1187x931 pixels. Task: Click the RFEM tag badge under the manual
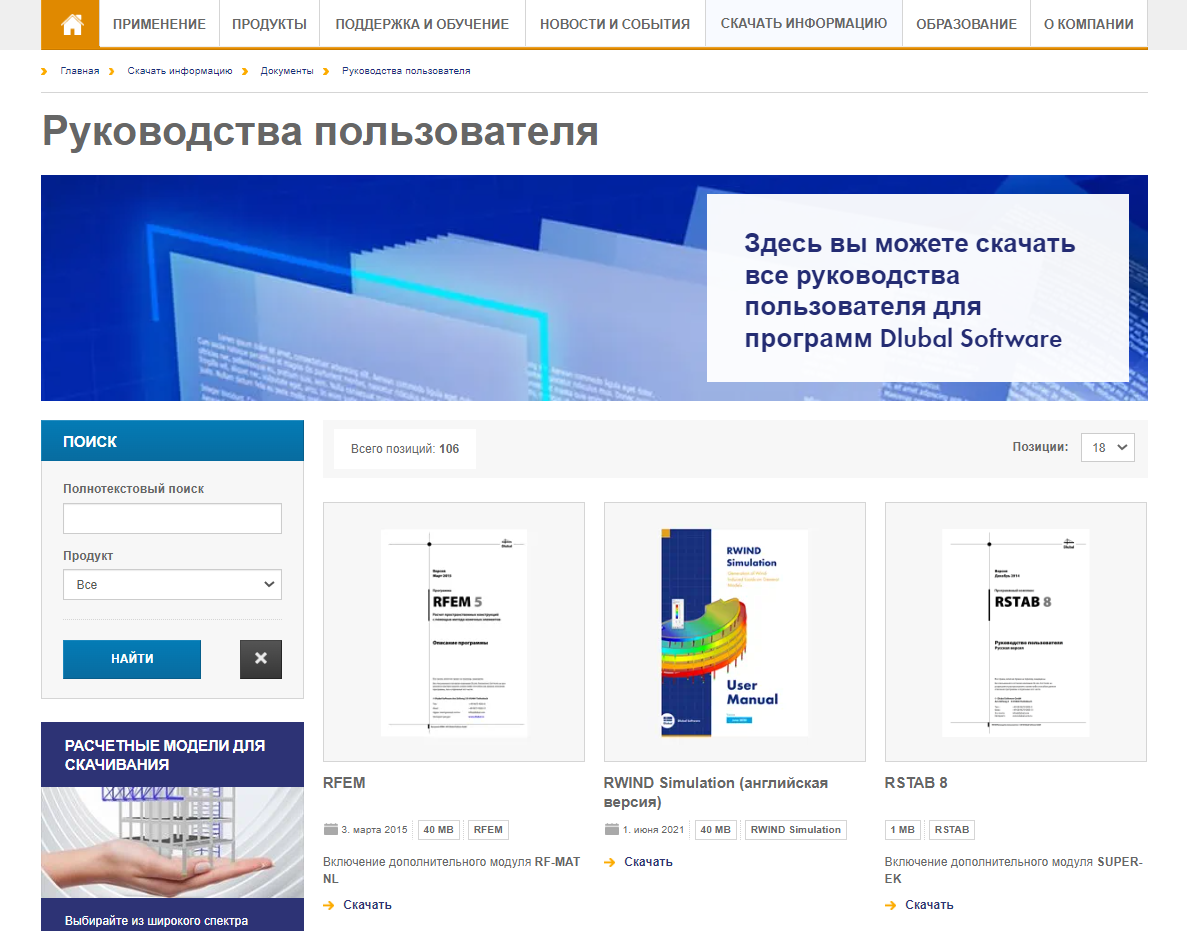[x=487, y=829]
